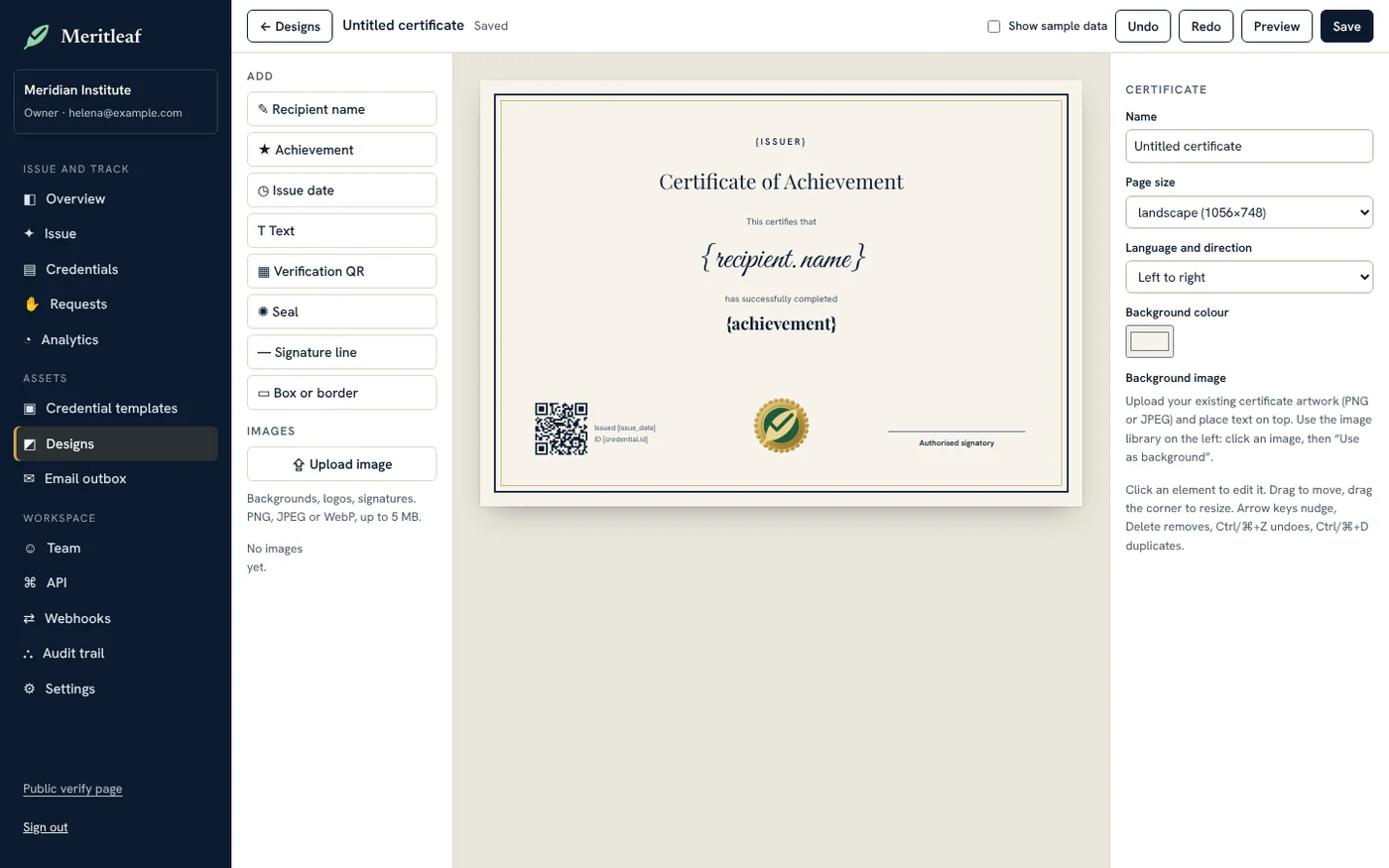The image size is (1389, 868).
Task: Click the Meritleaf leaf logo
Action: 37,37
